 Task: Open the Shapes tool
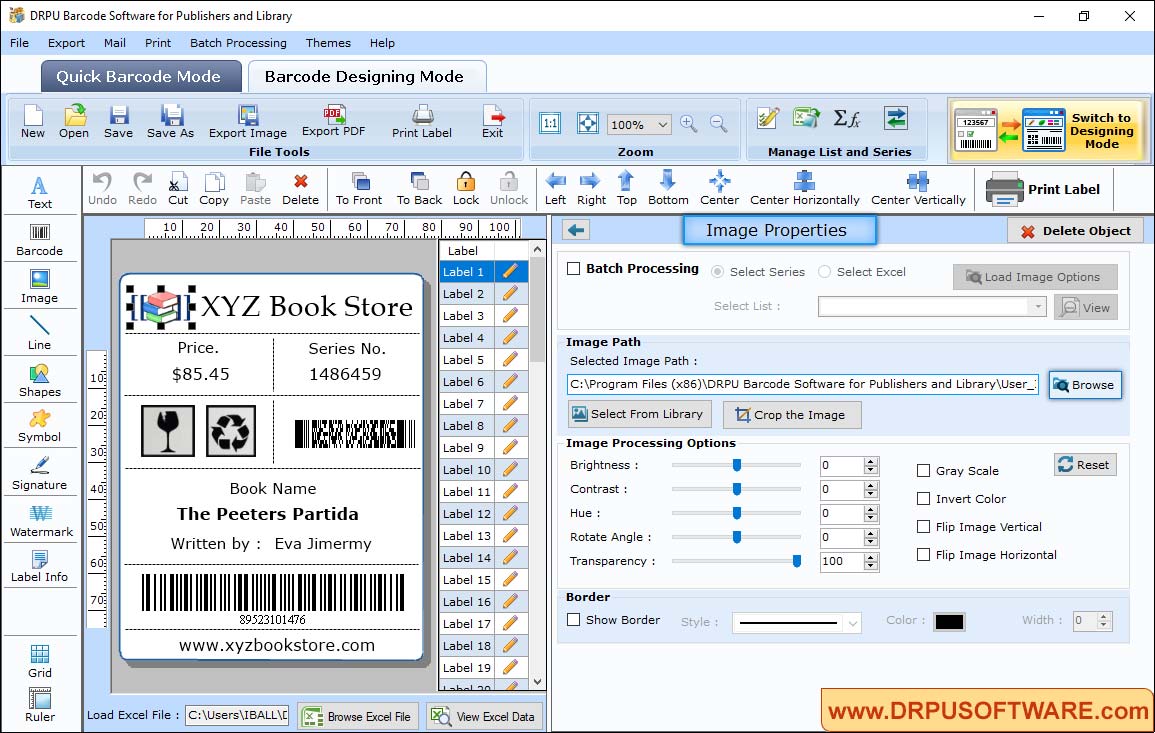pyautogui.click(x=40, y=380)
